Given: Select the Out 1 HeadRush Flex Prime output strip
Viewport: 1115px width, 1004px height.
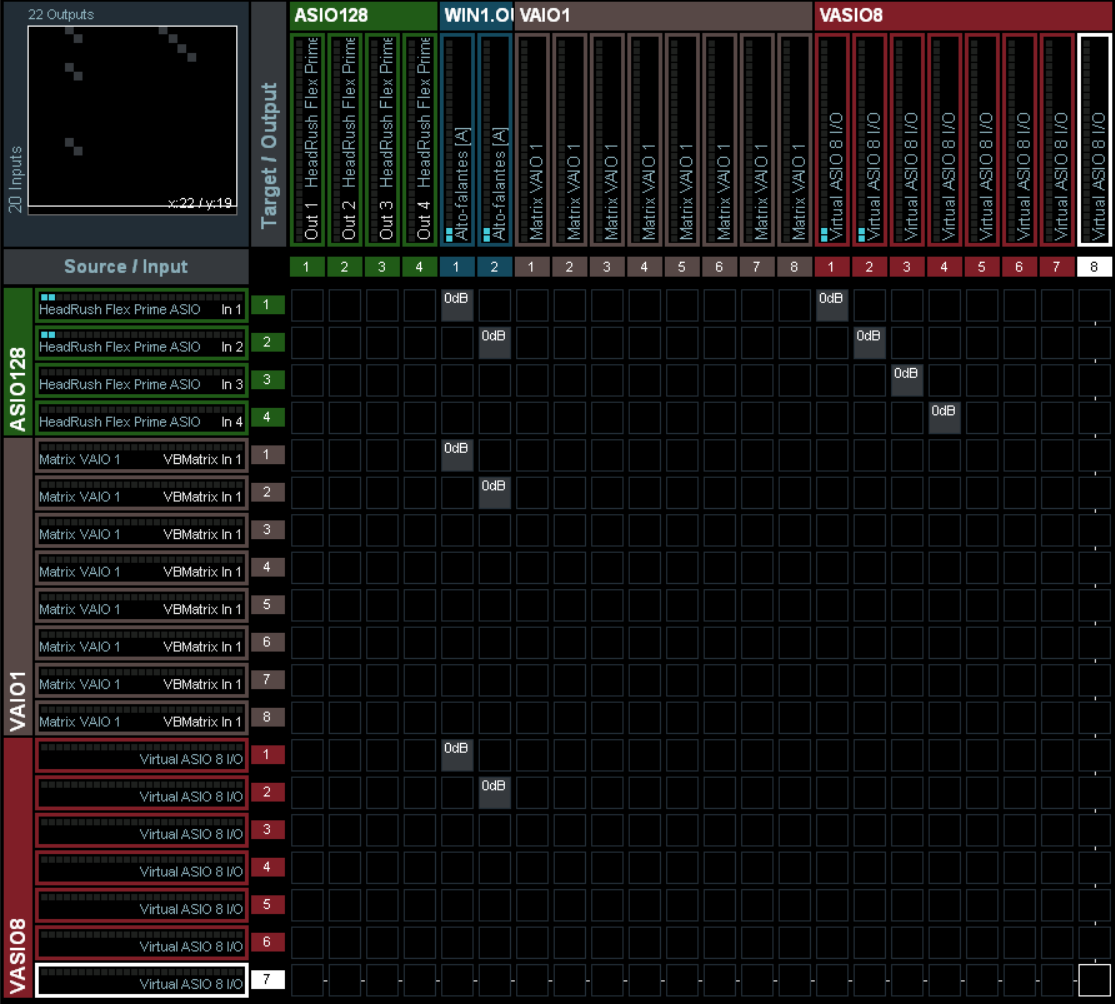Looking at the screenshot, I should point(308,139).
